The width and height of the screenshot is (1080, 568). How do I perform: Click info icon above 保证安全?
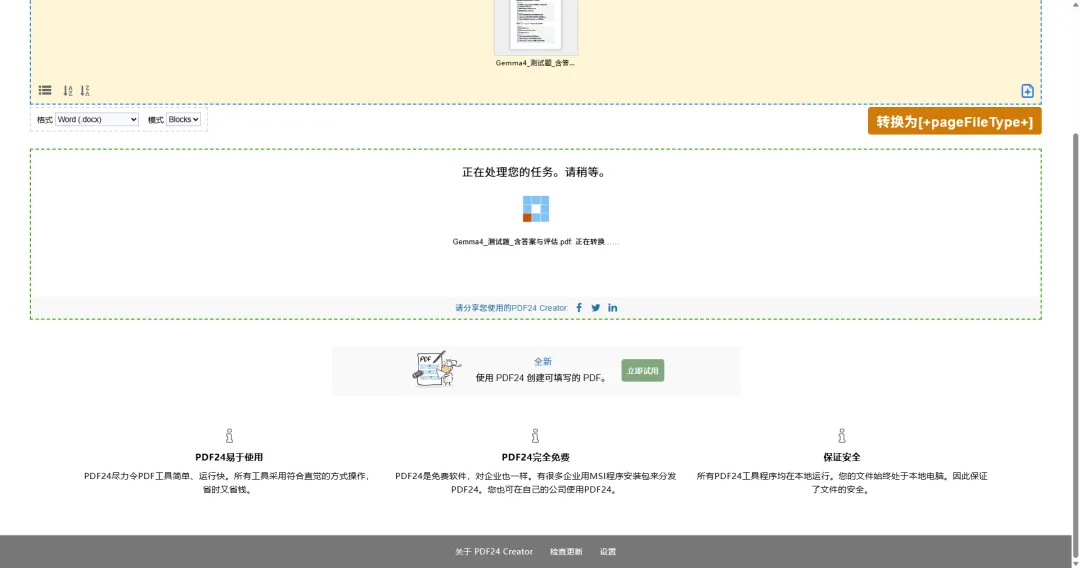[x=842, y=436]
